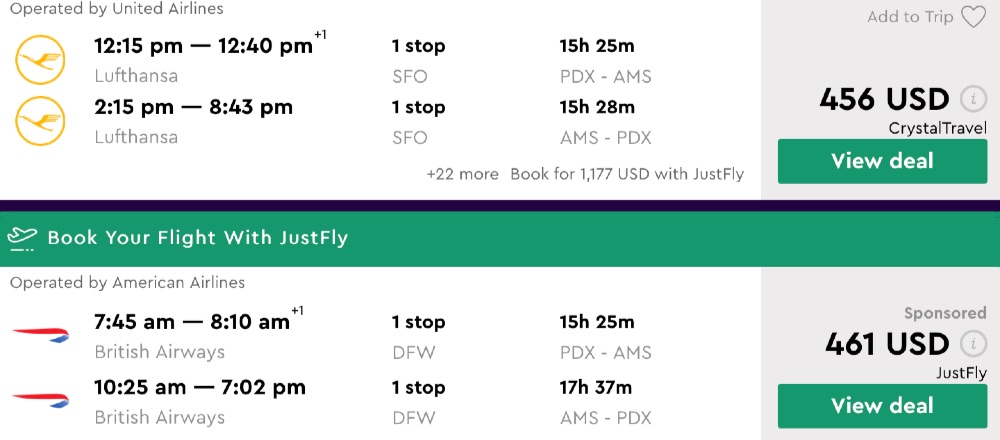1000x440 pixels.
Task: Select the 7:45 am — 8:10 am departure time
Action: point(192,322)
